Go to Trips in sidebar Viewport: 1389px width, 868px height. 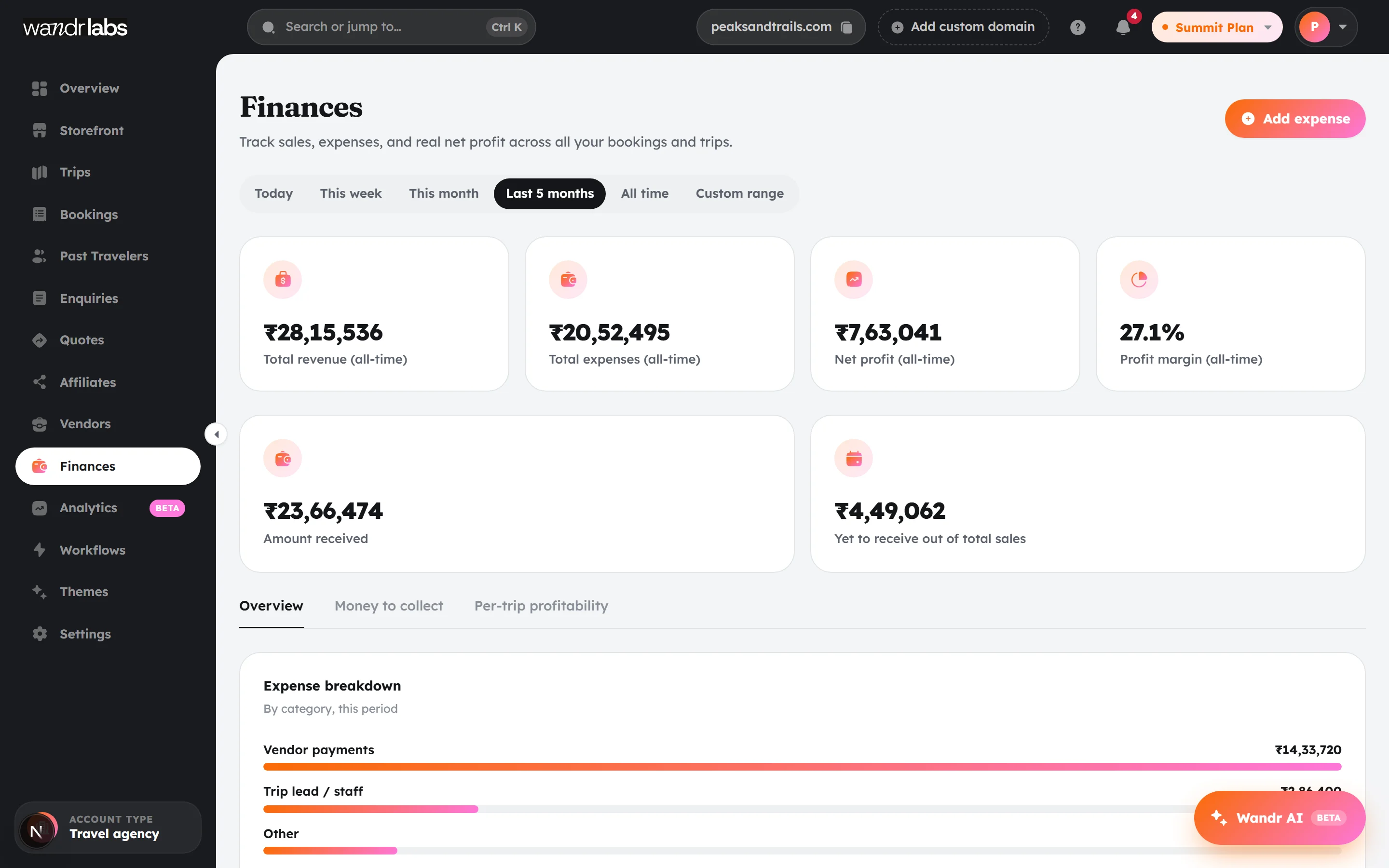[x=108, y=172]
